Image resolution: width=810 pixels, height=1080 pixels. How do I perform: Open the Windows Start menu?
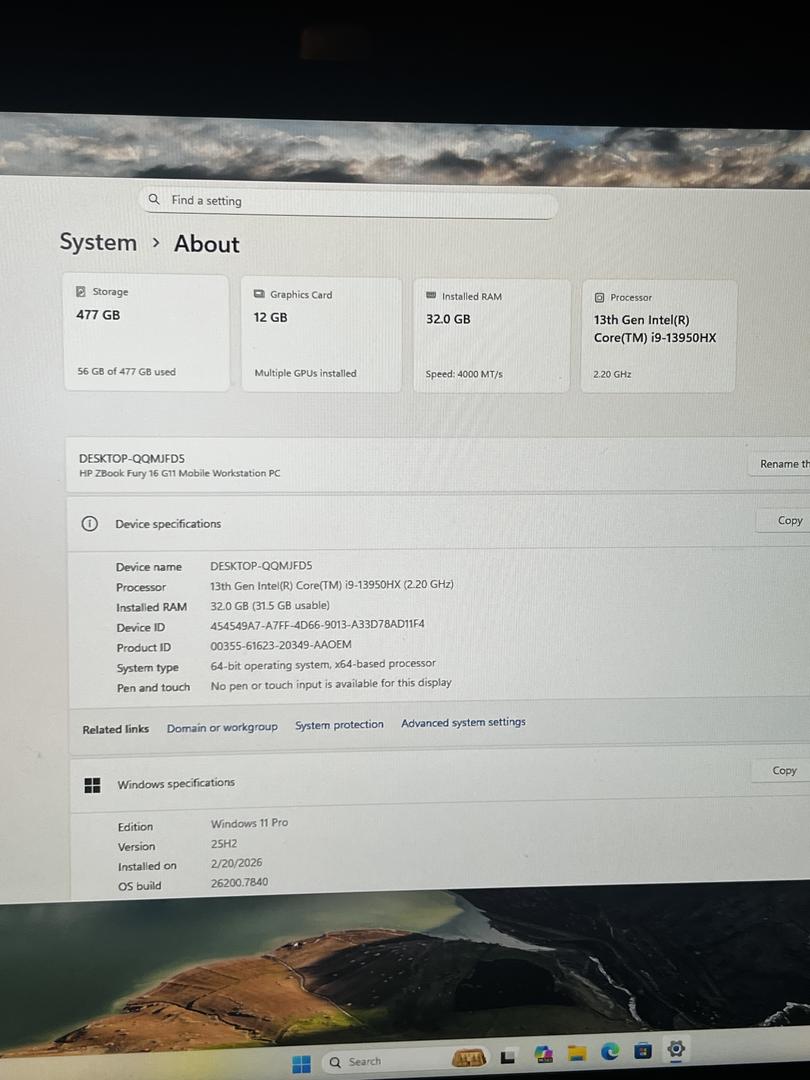coord(301,1063)
